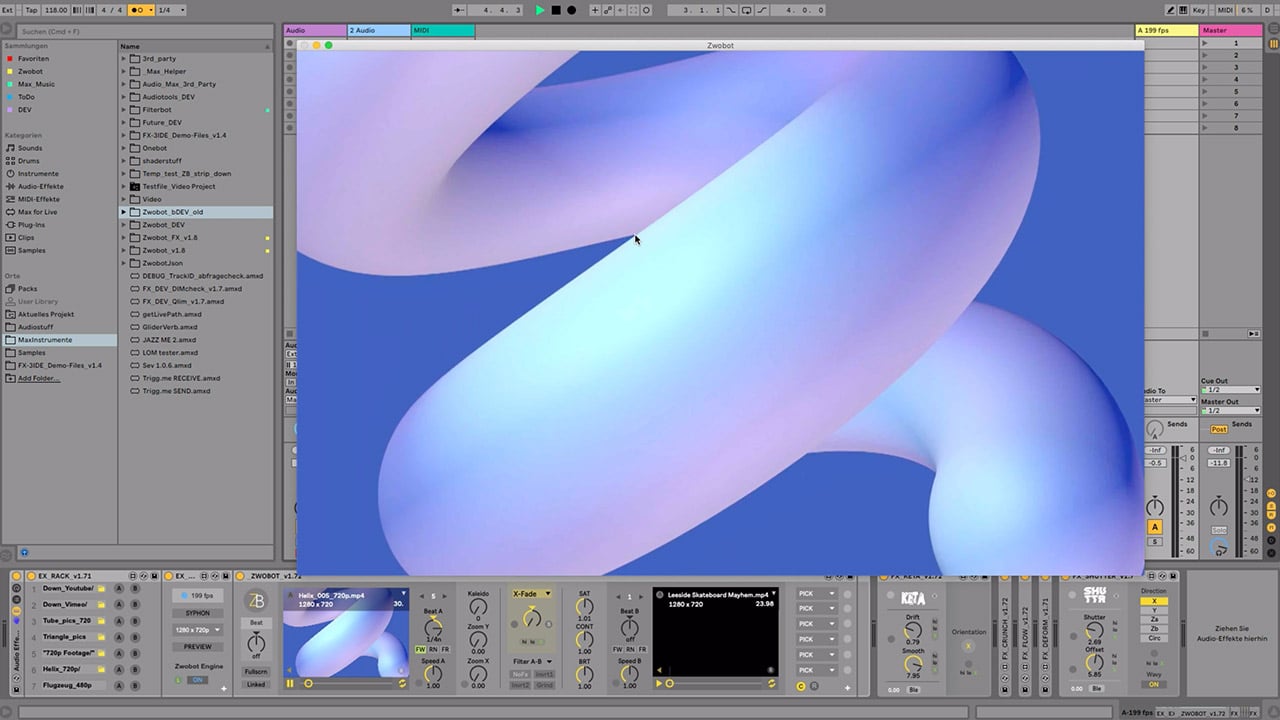Click the loop icon of video A
This screenshot has height=720, width=1280.
pos(402,683)
